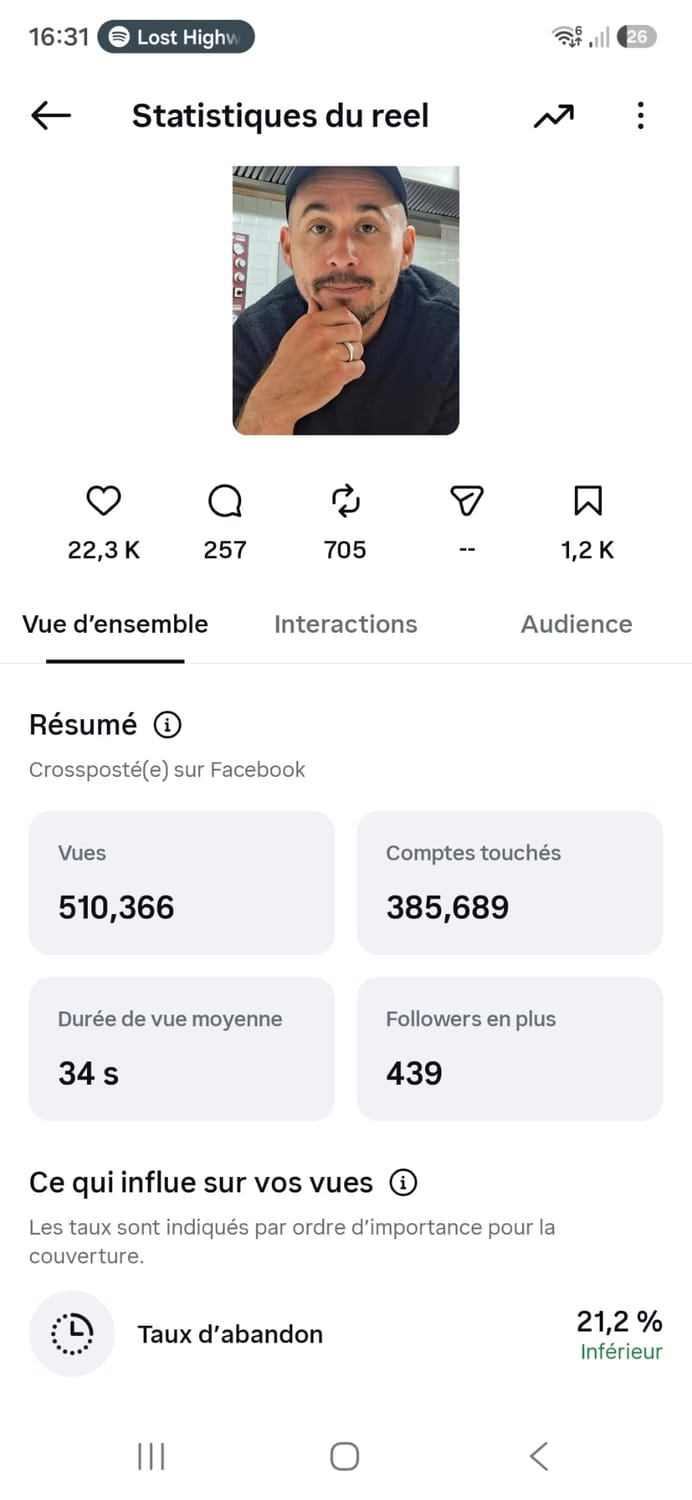This screenshot has width=692, height=1500.
Task: Open the Taux d'abandon row
Action: point(346,1335)
